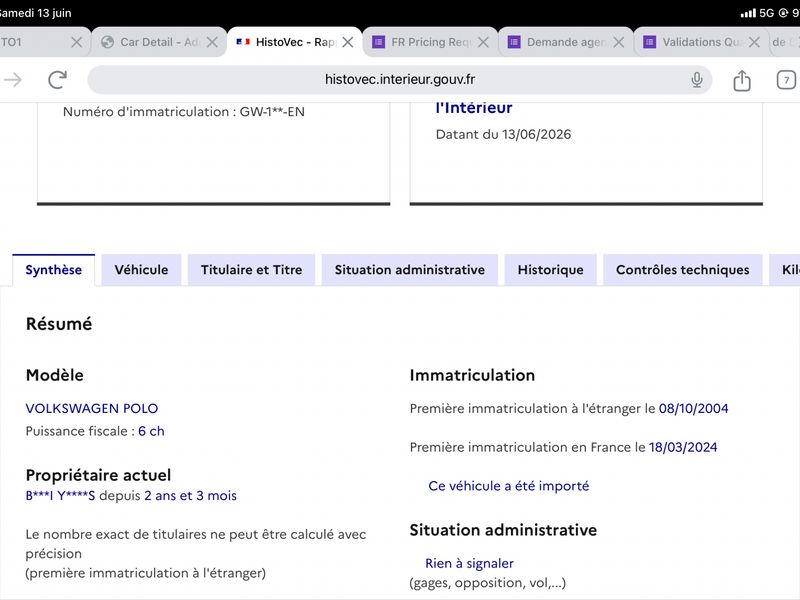Reload the page with refresh icon
The image size is (800, 600).
57,80
